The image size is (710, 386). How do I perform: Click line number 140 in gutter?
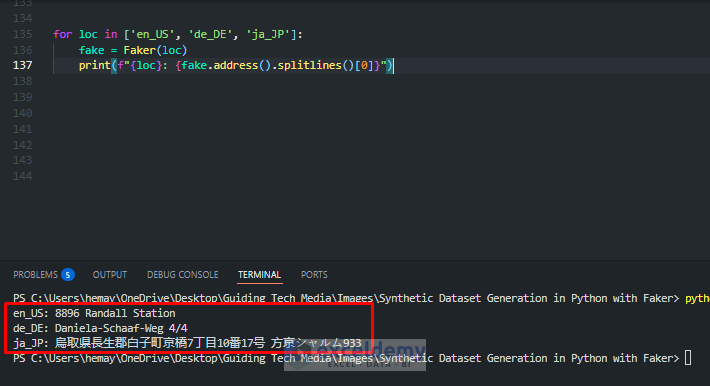tap(23, 113)
